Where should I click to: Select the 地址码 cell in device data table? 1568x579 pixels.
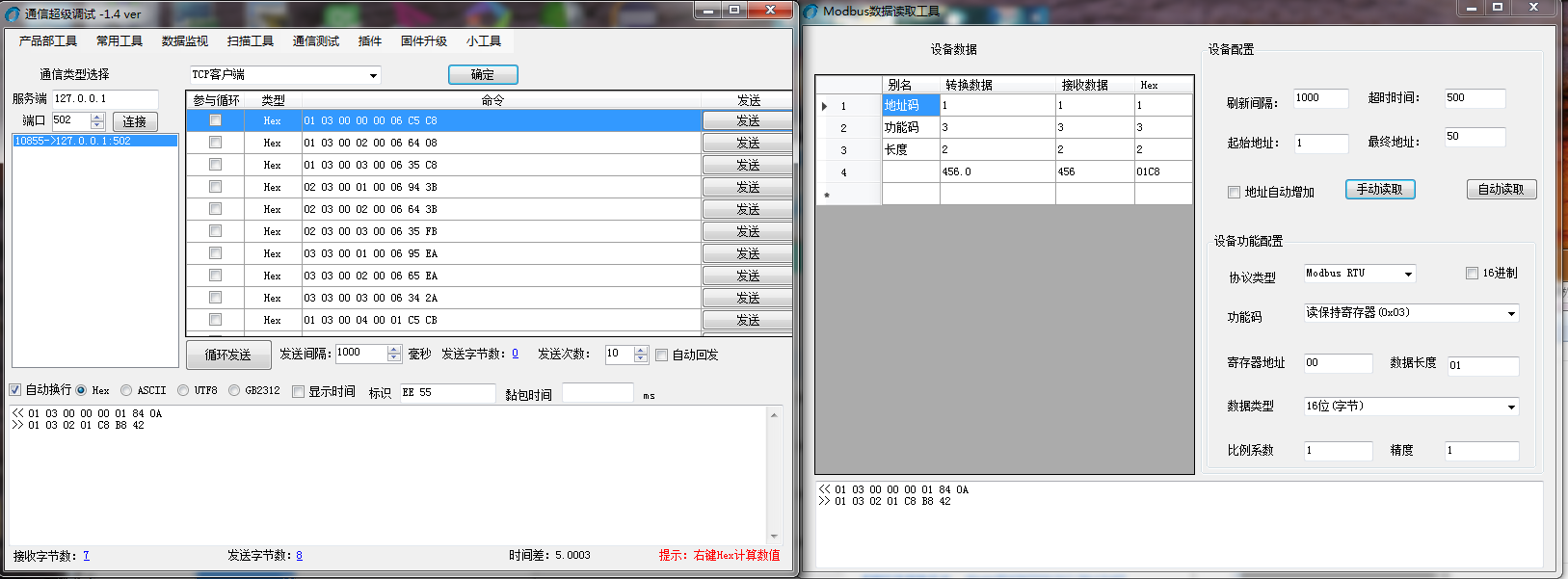[911, 105]
